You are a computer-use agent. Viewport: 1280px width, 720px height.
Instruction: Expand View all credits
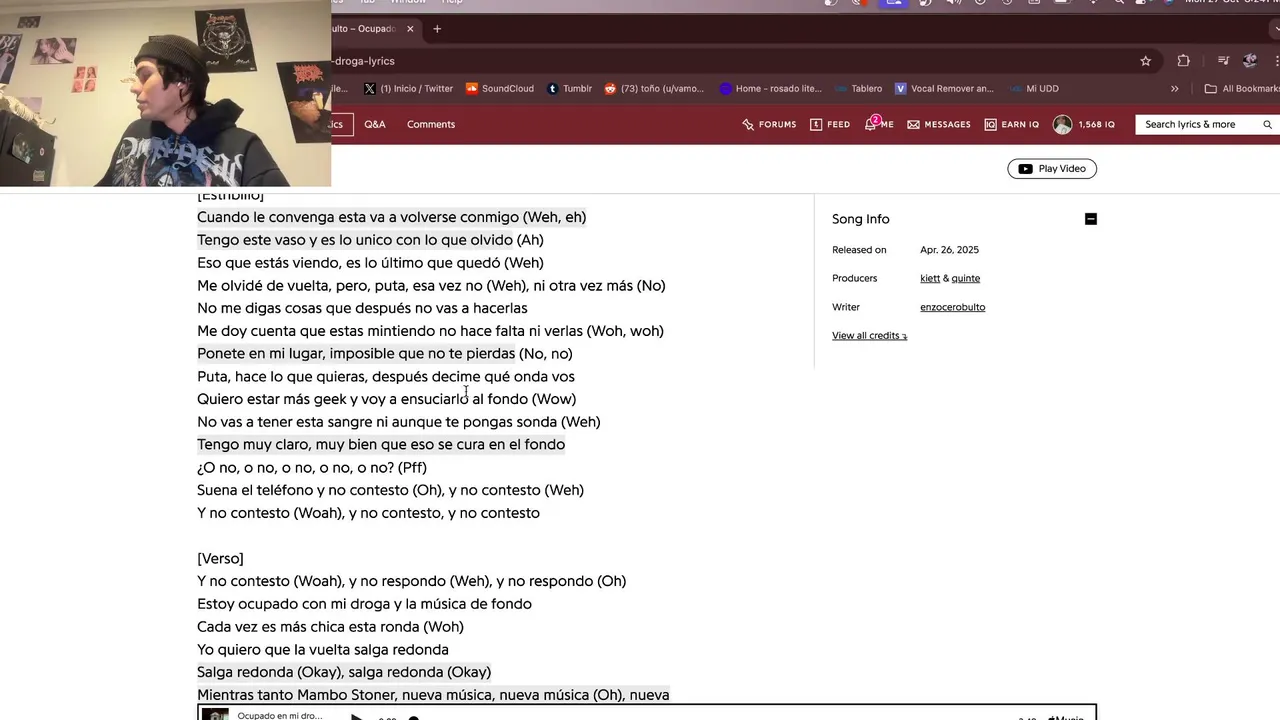tap(870, 336)
